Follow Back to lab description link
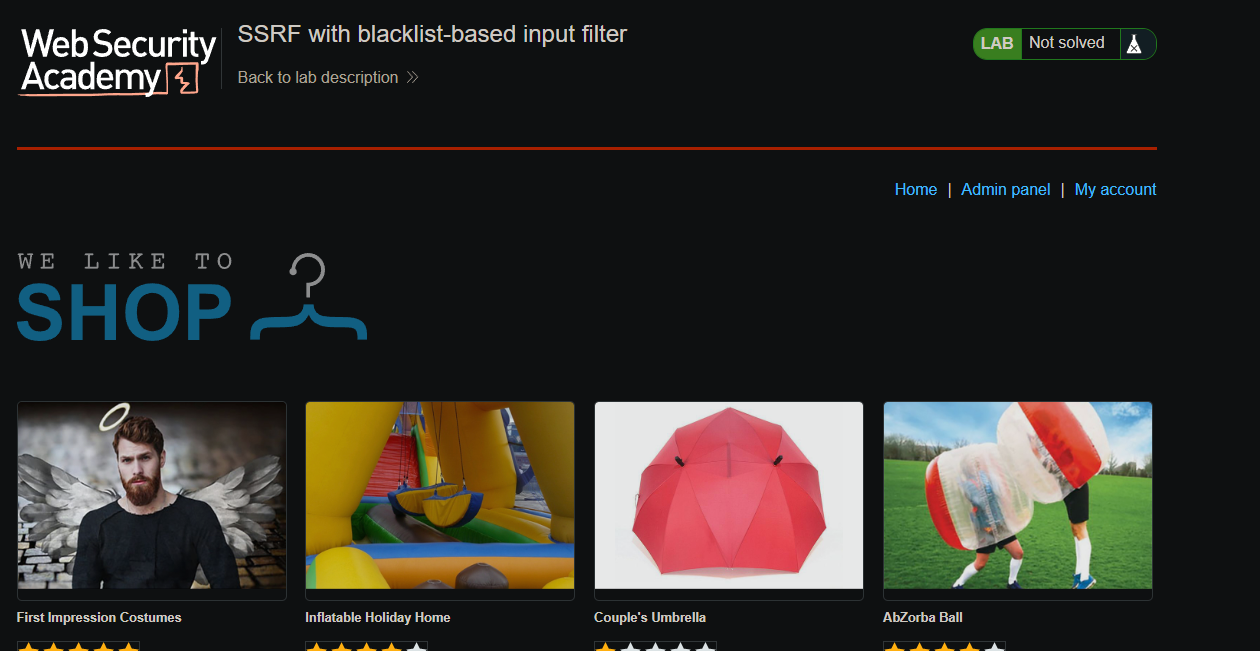The image size is (1260, 651). tap(318, 78)
